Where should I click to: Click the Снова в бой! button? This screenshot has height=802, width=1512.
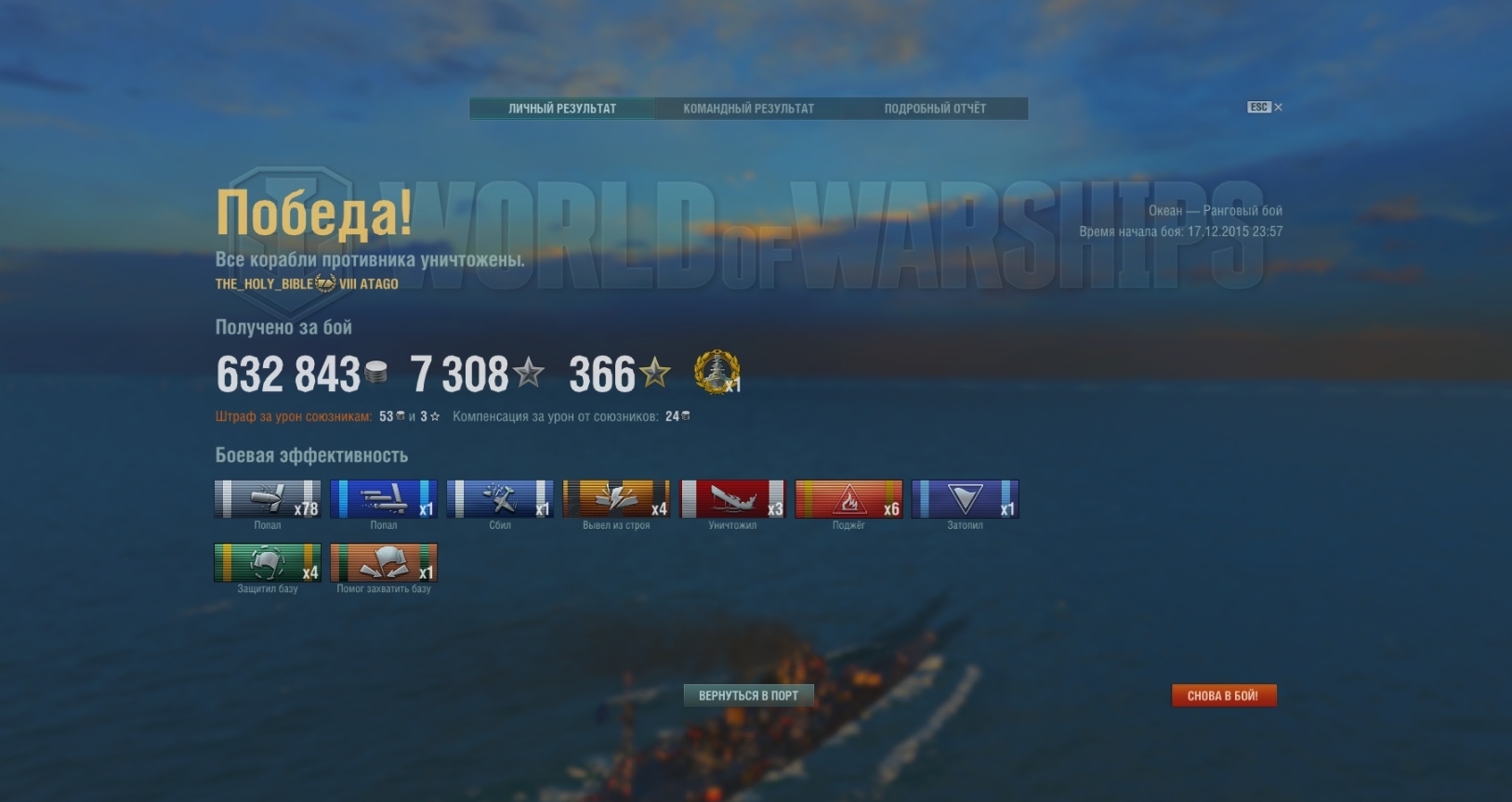[x=1223, y=695]
